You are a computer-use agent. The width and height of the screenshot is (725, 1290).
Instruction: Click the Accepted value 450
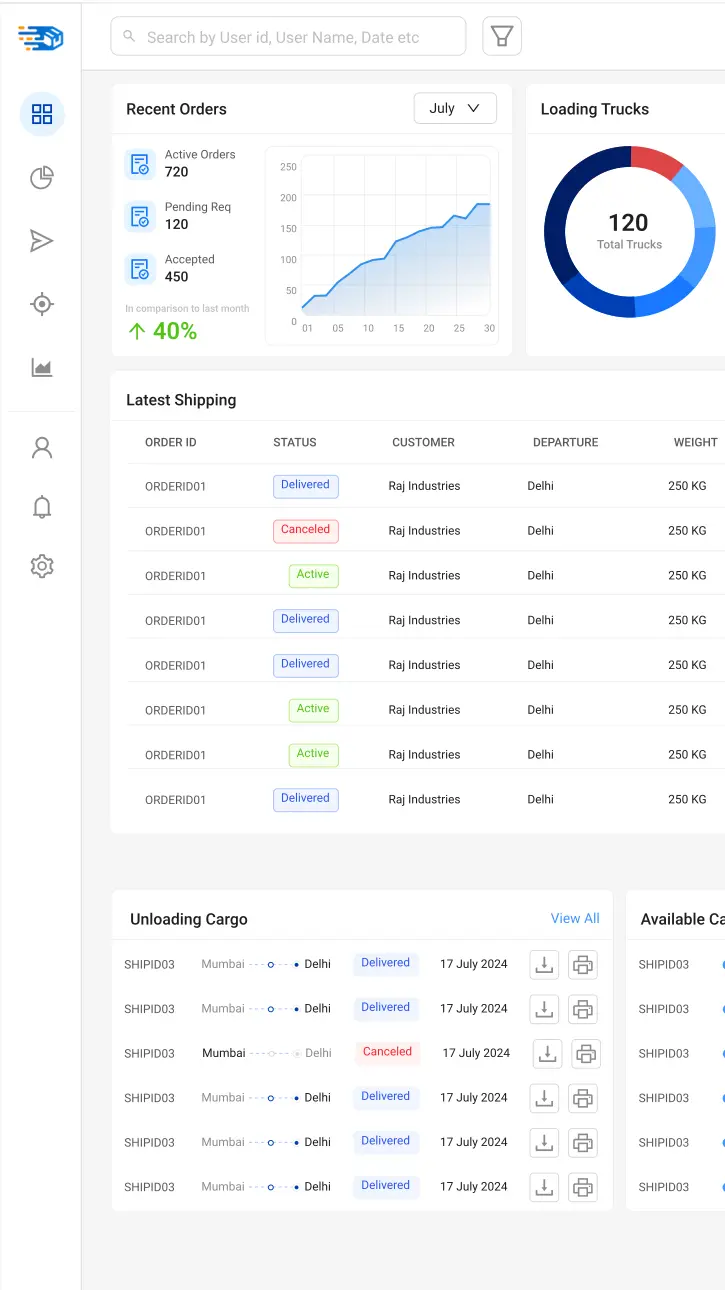point(177,277)
